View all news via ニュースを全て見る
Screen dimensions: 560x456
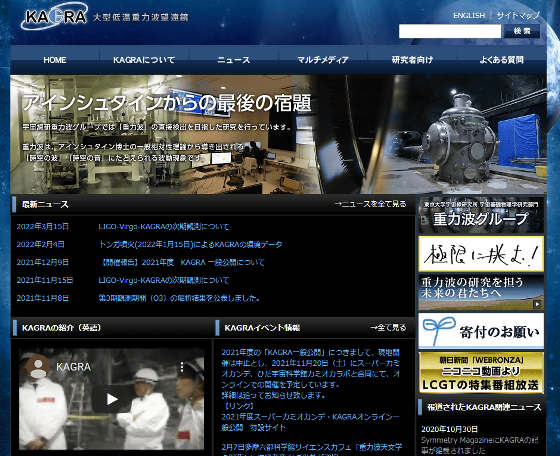click(x=371, y=204)
